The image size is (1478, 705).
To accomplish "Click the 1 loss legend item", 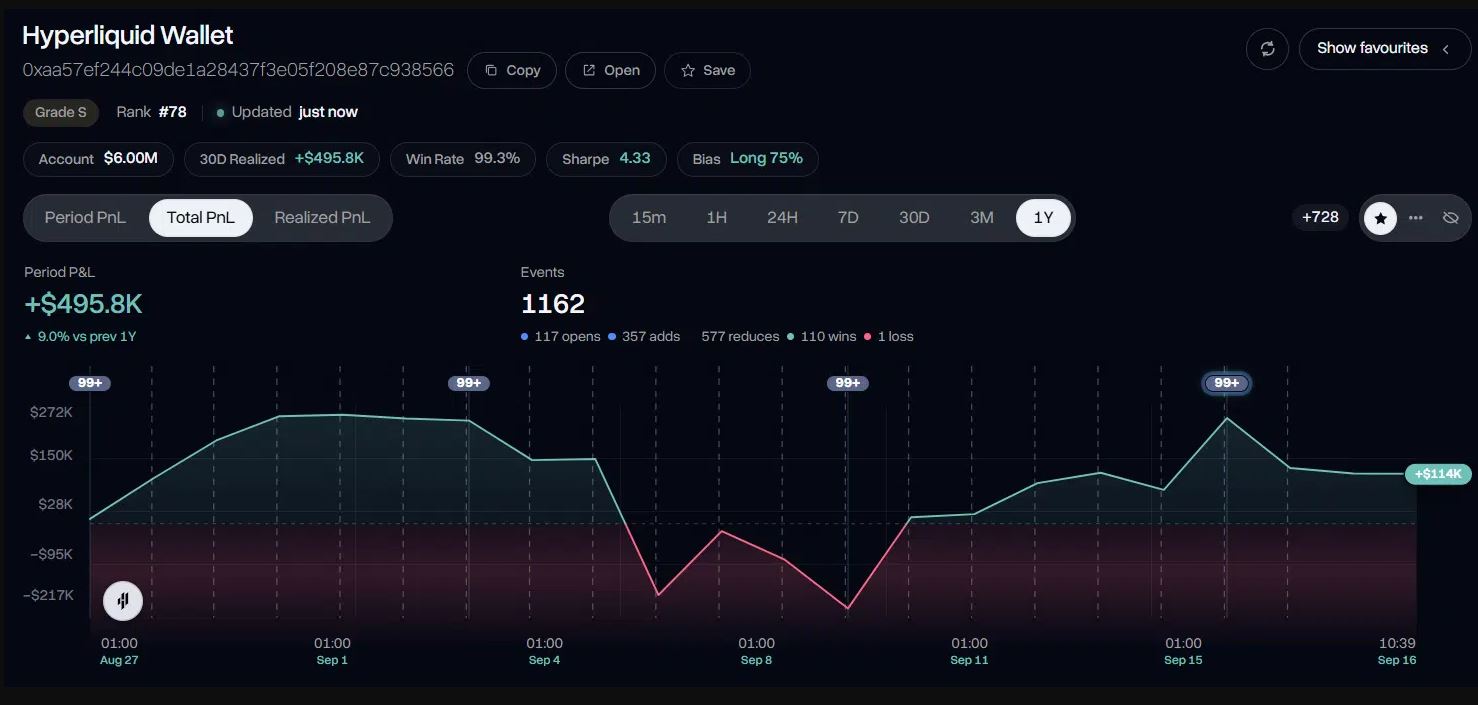I will pos(889,337).
